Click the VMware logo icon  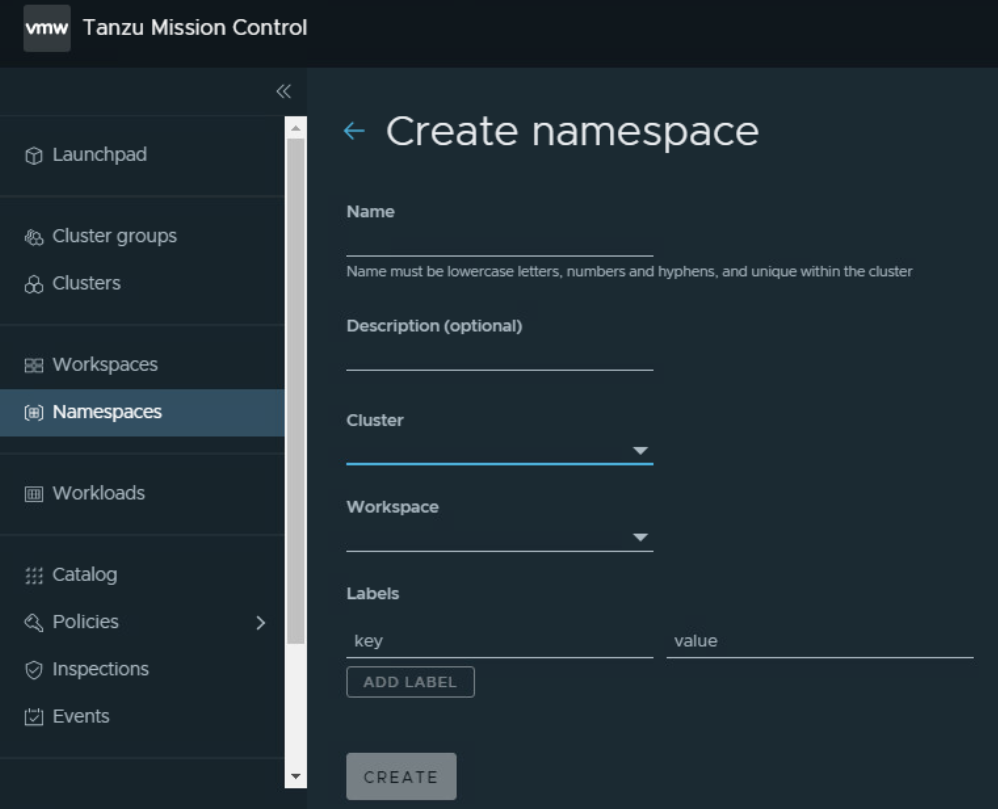47,28
